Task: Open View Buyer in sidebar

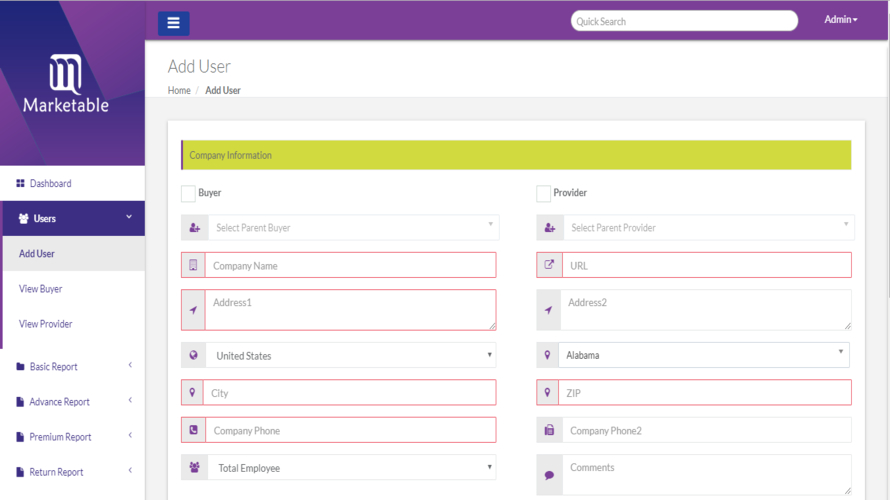Action: click(40, 289)
